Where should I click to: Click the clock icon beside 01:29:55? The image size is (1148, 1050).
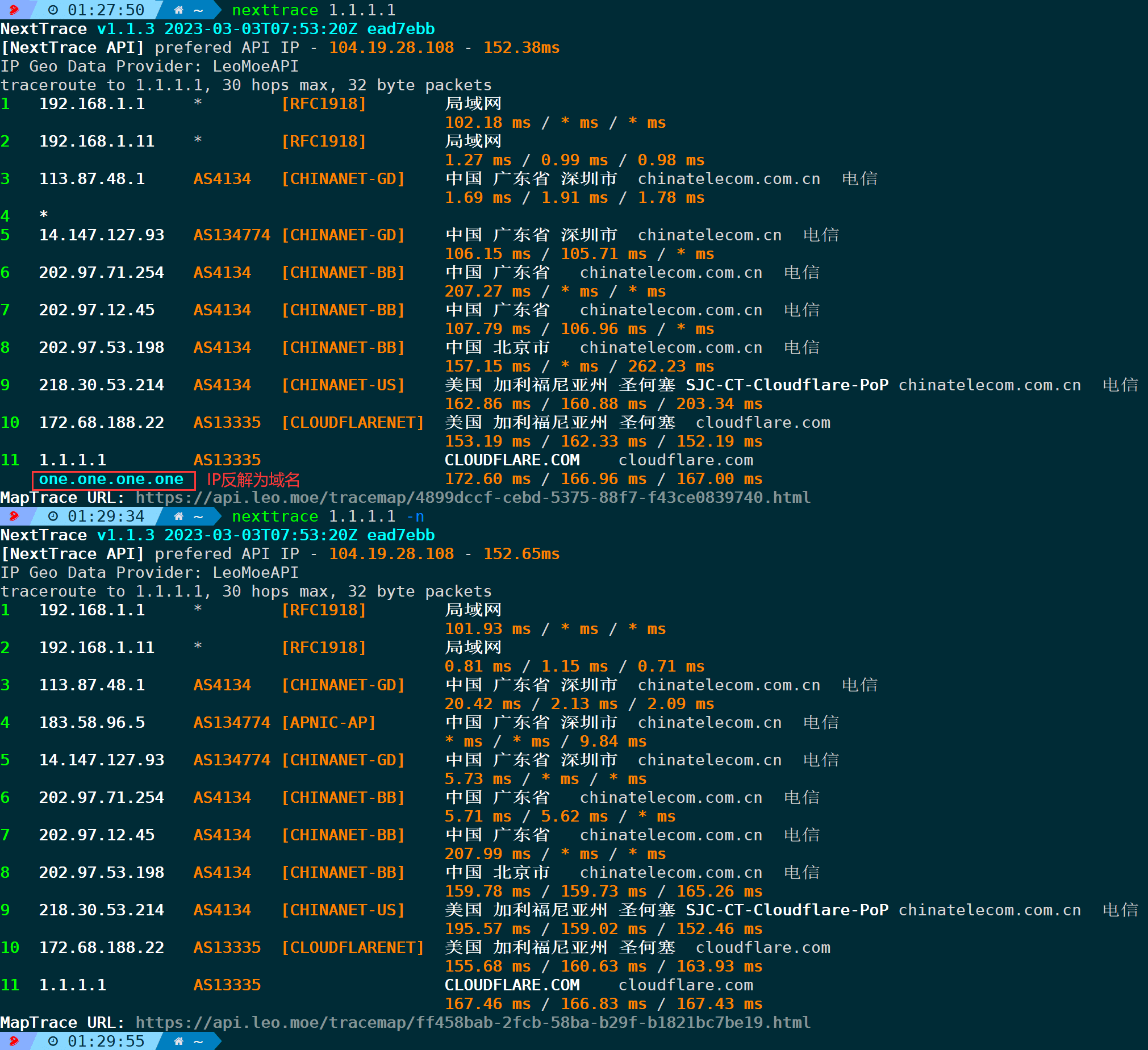click(52, 1041)
